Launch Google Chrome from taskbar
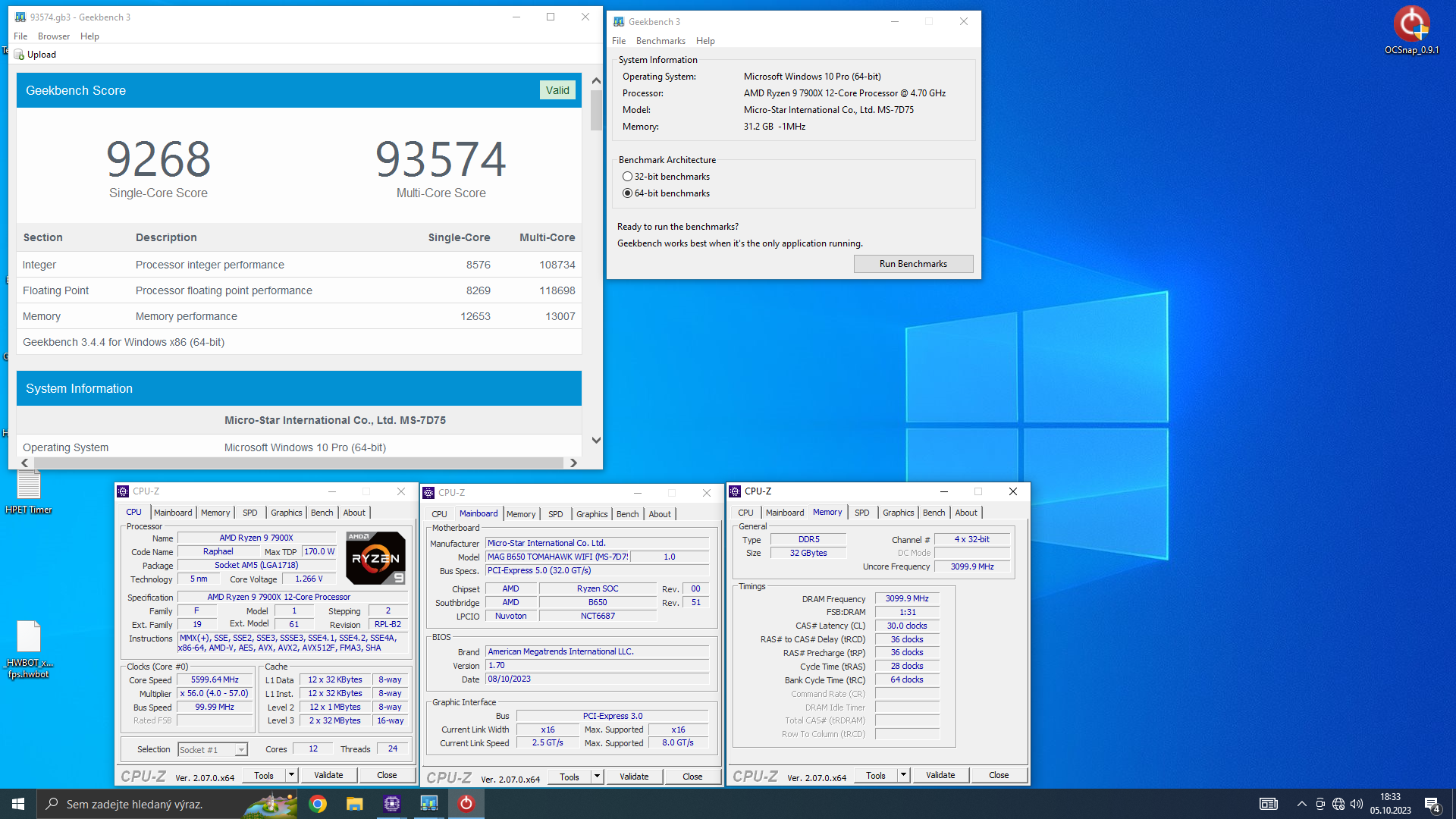 [318, 804]
